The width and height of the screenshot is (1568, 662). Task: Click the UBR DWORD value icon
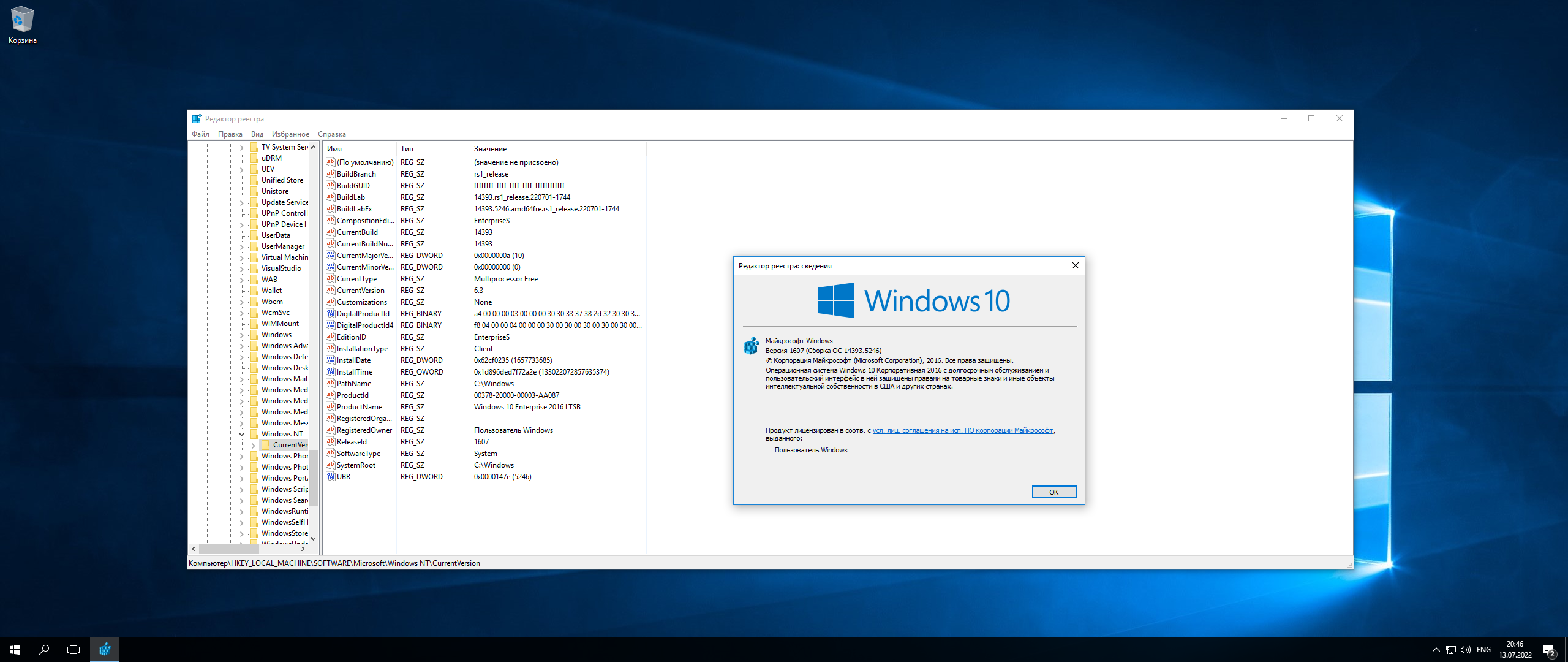(x=331, y=476)
